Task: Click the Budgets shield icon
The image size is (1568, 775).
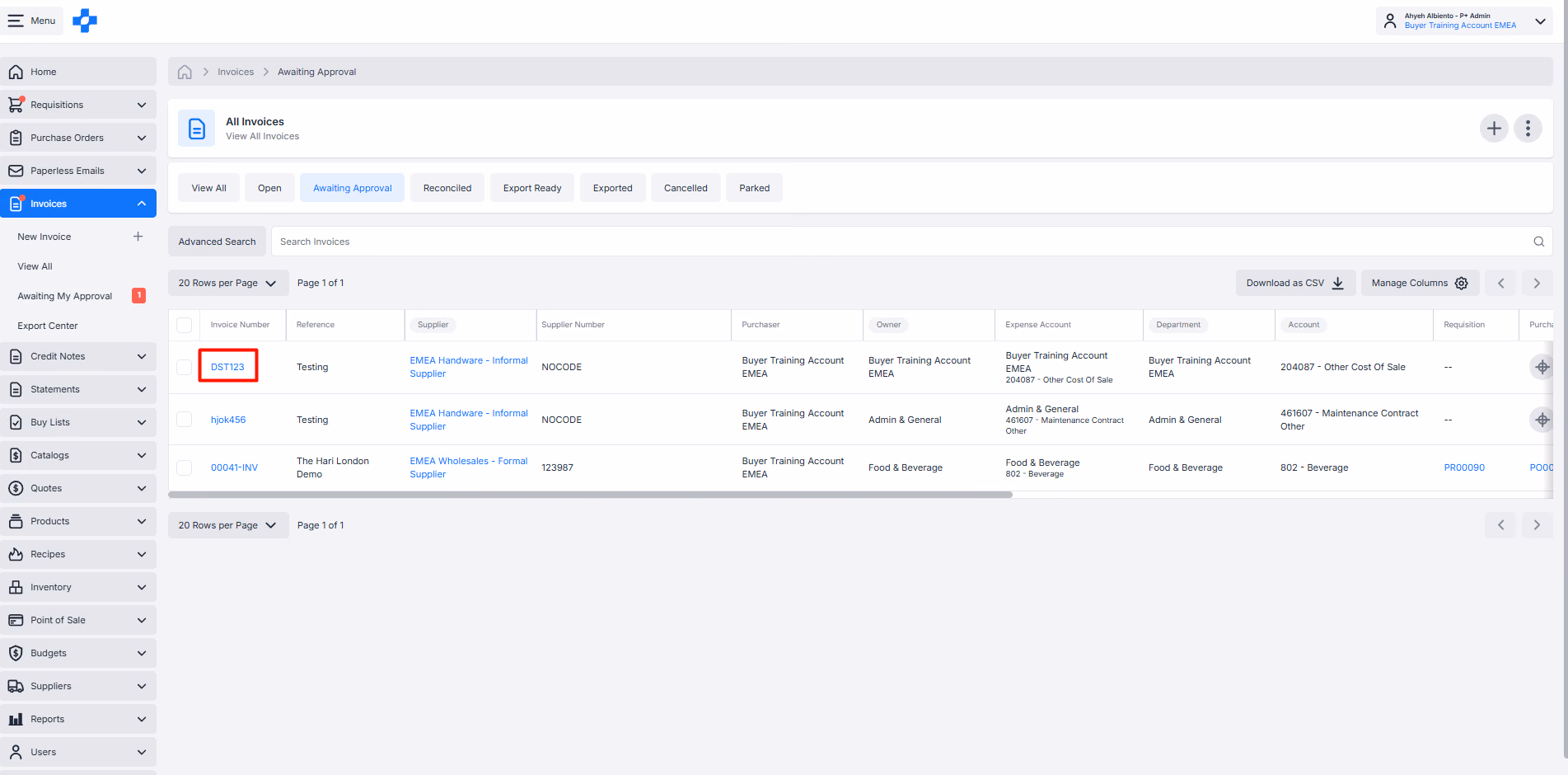Action: pyautogui.click(x=16, y=653)
